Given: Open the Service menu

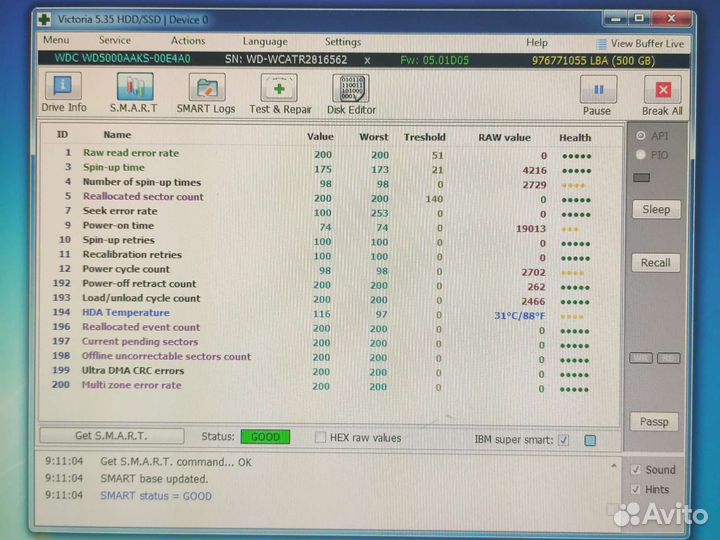Looking at the screenshot, I should (114, 41).
